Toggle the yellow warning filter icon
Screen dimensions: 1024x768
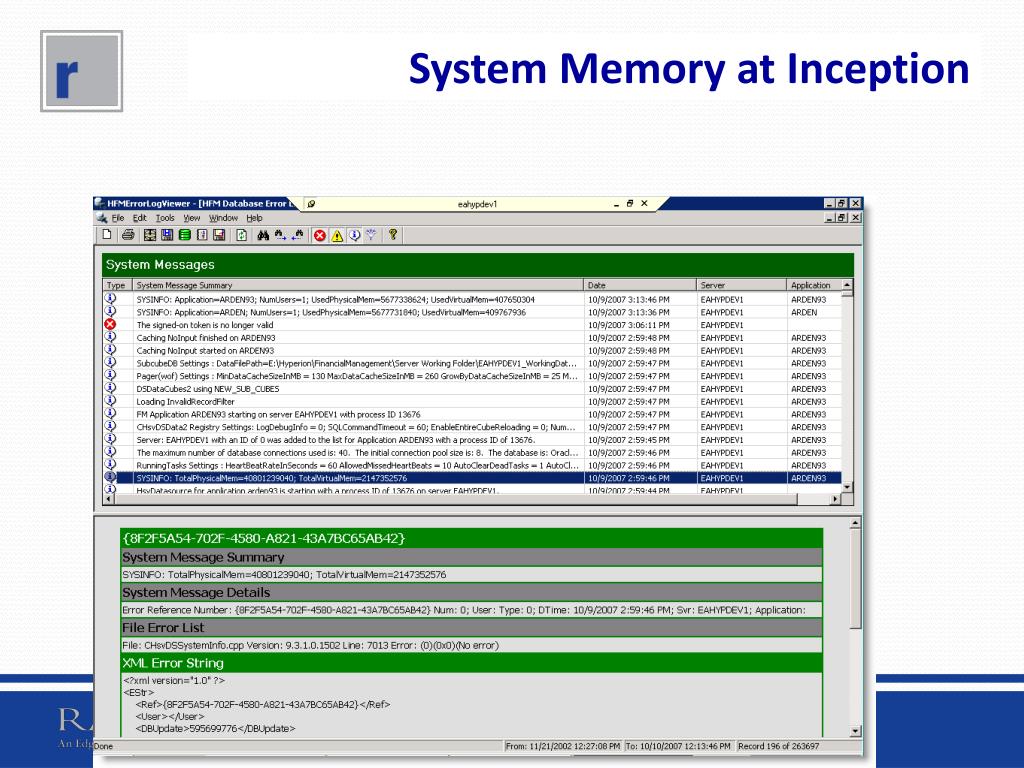click(x=337, y=236)
